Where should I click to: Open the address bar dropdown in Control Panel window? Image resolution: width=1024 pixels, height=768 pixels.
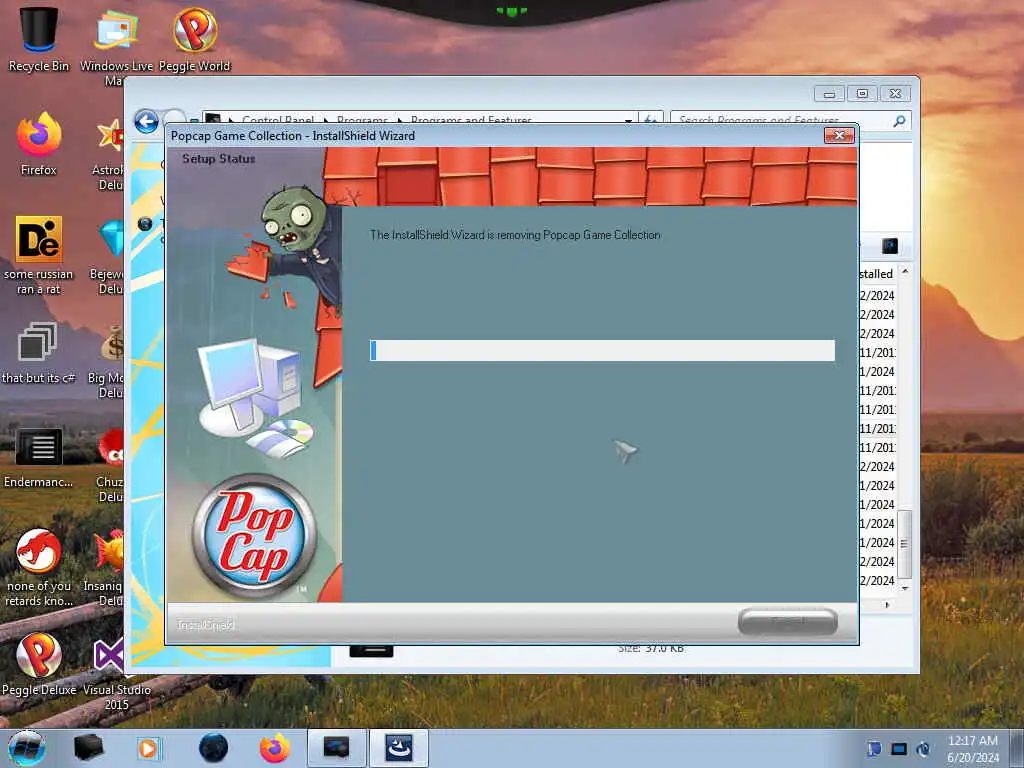tap(628, 121)
